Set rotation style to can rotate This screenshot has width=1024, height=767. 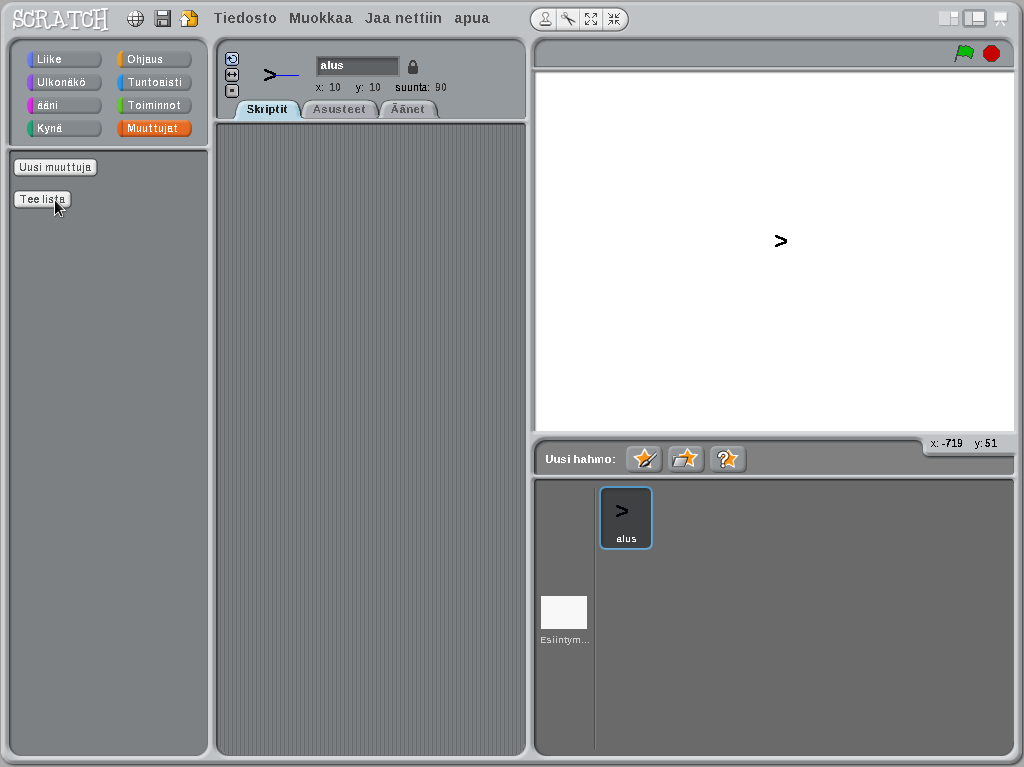click(x=232, y=59)
